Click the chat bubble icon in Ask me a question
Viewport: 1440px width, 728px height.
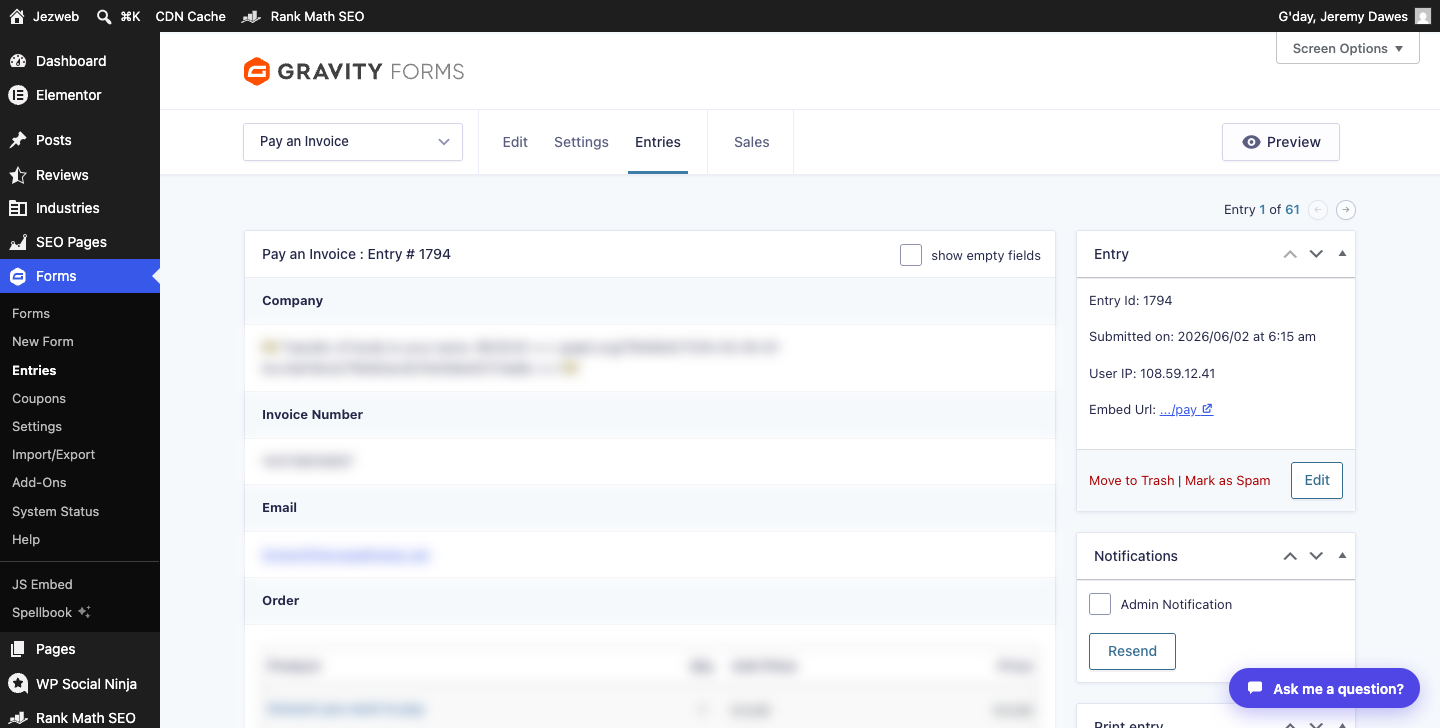pos(1254,688)
